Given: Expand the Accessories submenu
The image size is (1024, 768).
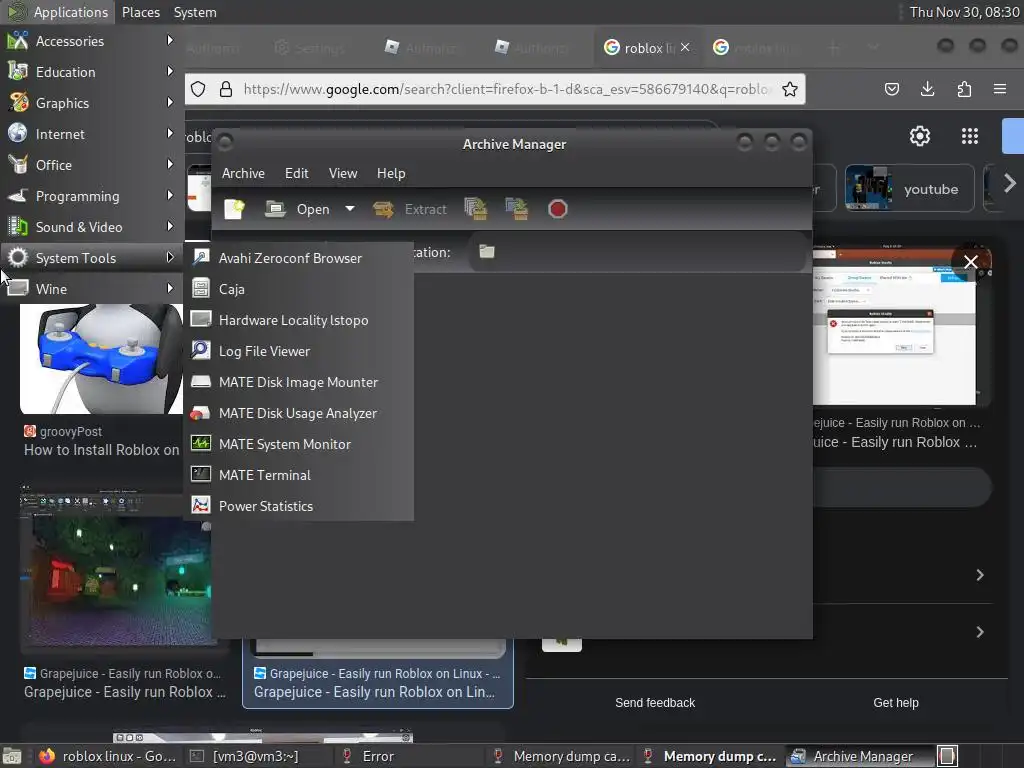Looking at the screenshot, I should click(91, 40).
